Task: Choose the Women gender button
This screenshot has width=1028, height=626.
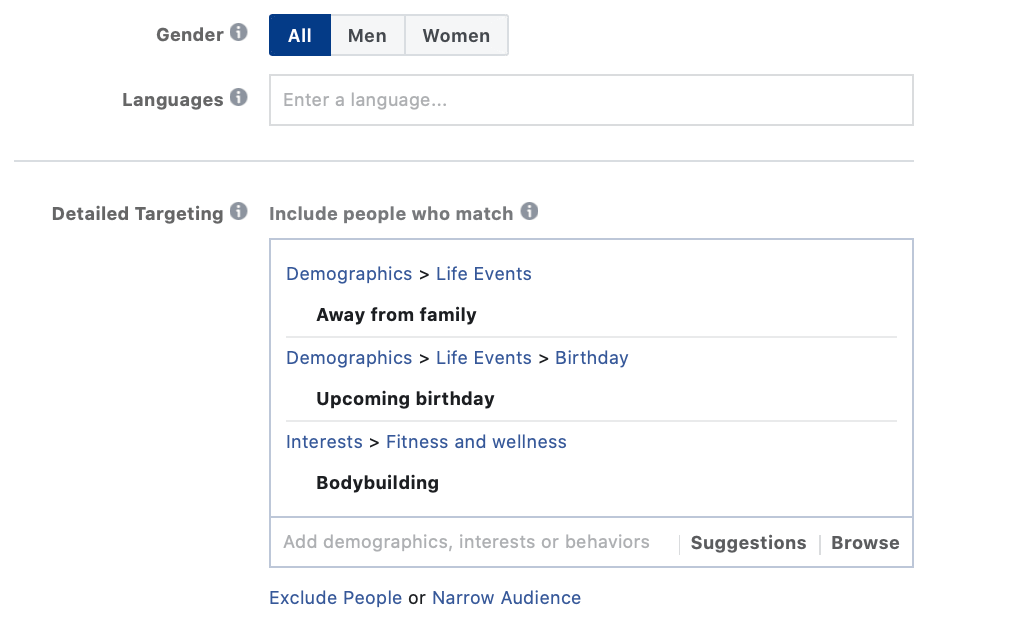Action: [456, 36]
